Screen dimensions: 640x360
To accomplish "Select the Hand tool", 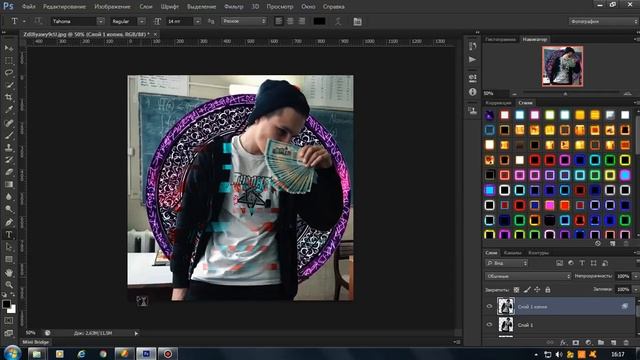I will (x=9, y=272).
